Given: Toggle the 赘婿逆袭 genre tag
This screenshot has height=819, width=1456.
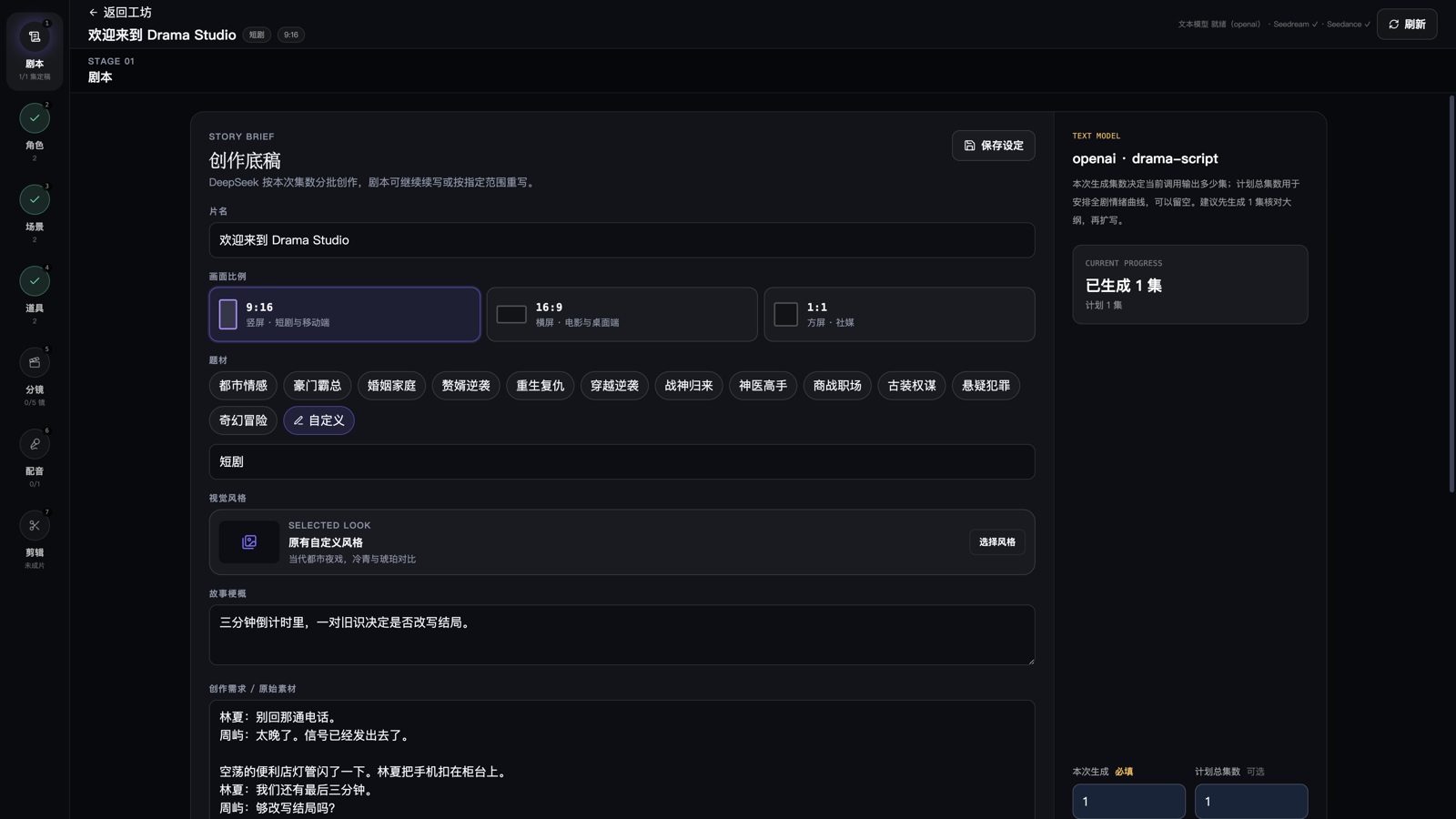Looking at the screenshot, I should point(466,386).
